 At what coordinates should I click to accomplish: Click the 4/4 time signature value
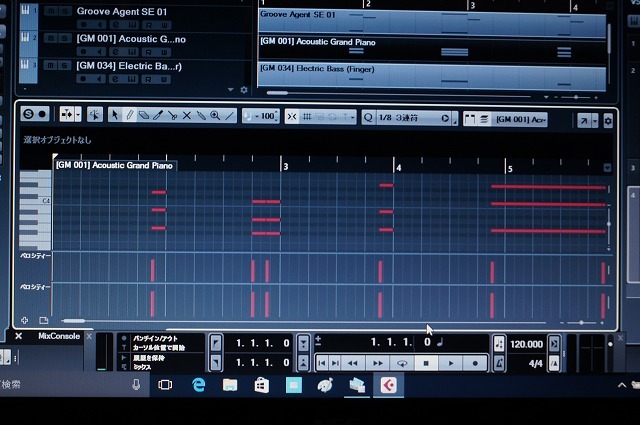pyautogui.click(x=536, y=363)
